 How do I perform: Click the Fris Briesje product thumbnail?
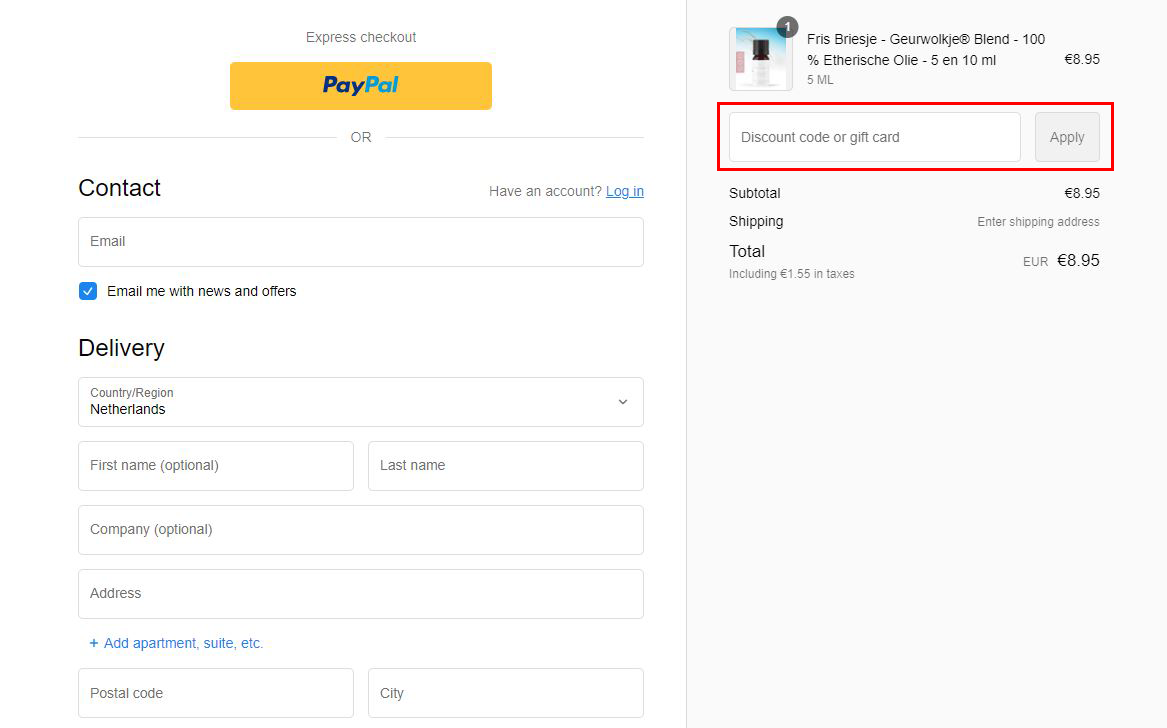point(760,60)
